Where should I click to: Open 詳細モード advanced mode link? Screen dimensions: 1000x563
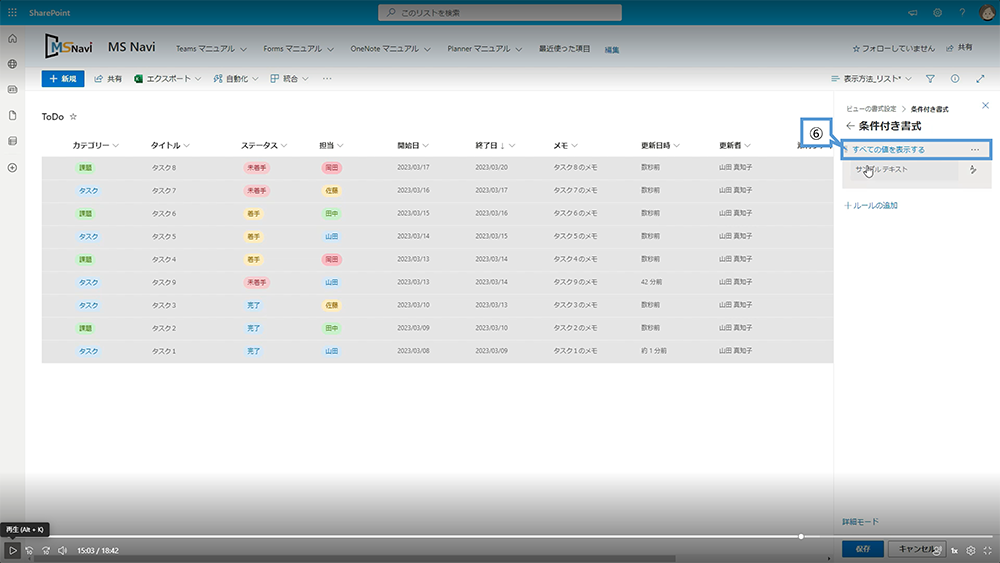(x=860, y=522)
